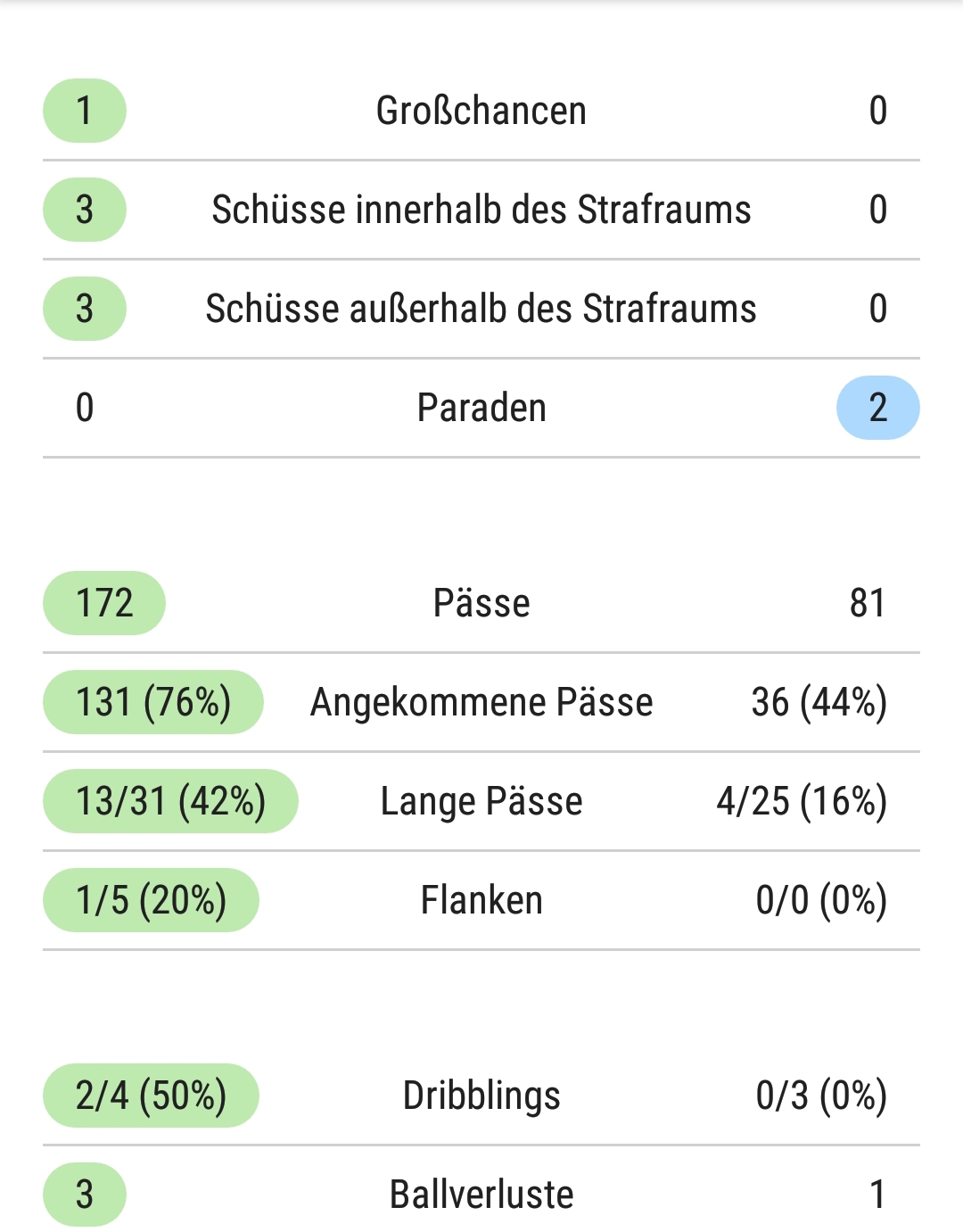Tap the Schüsse innerhalb des Strafraums row label
Image resolution: width=963 pixels, height=1232 pixels.
coord(481,210)
